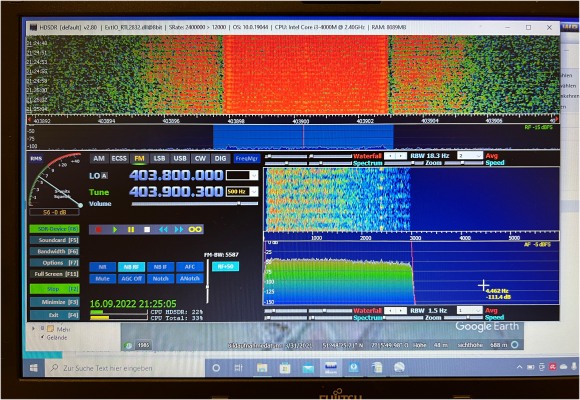Viewport: 580px width, 400px height.
Task: Adjust the vertical FM-BW slider
Action: point(207,280)
